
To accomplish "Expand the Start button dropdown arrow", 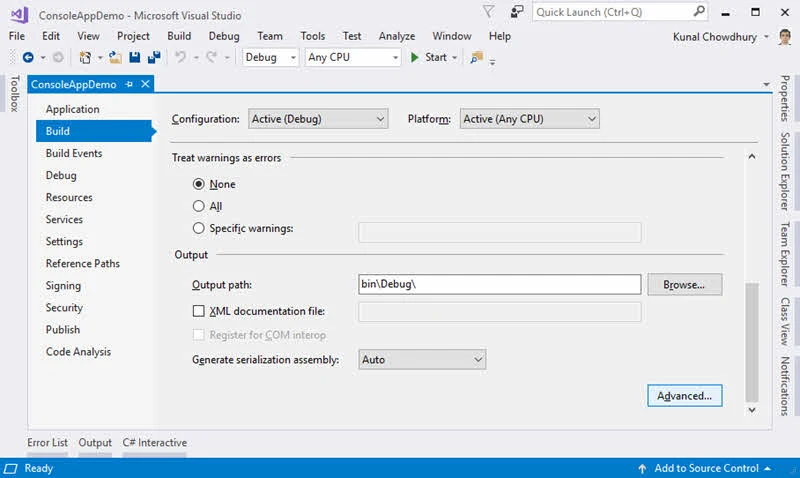I will (455, 58).
